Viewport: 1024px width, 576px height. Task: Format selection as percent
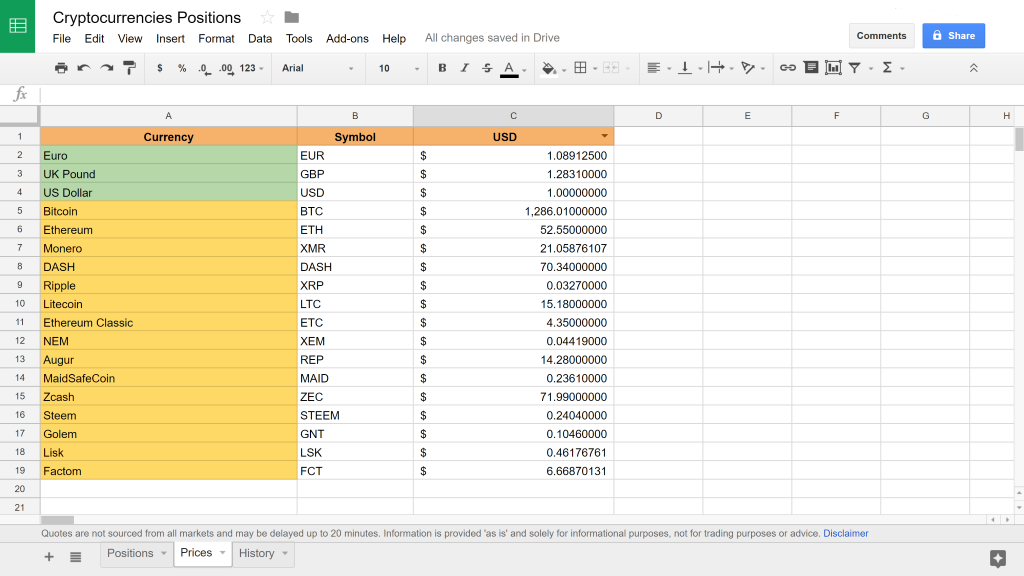click(182, 68)
